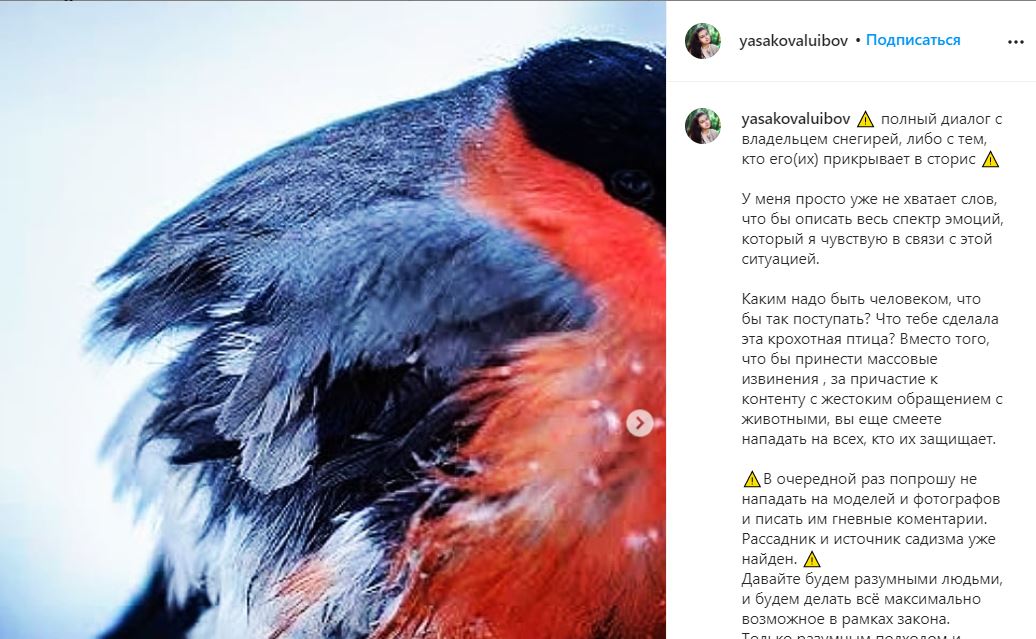This screenshot has width=1036, height=639.
Task: Click the bold yasakovaluibov name in caption
Action: coord(796,120)
